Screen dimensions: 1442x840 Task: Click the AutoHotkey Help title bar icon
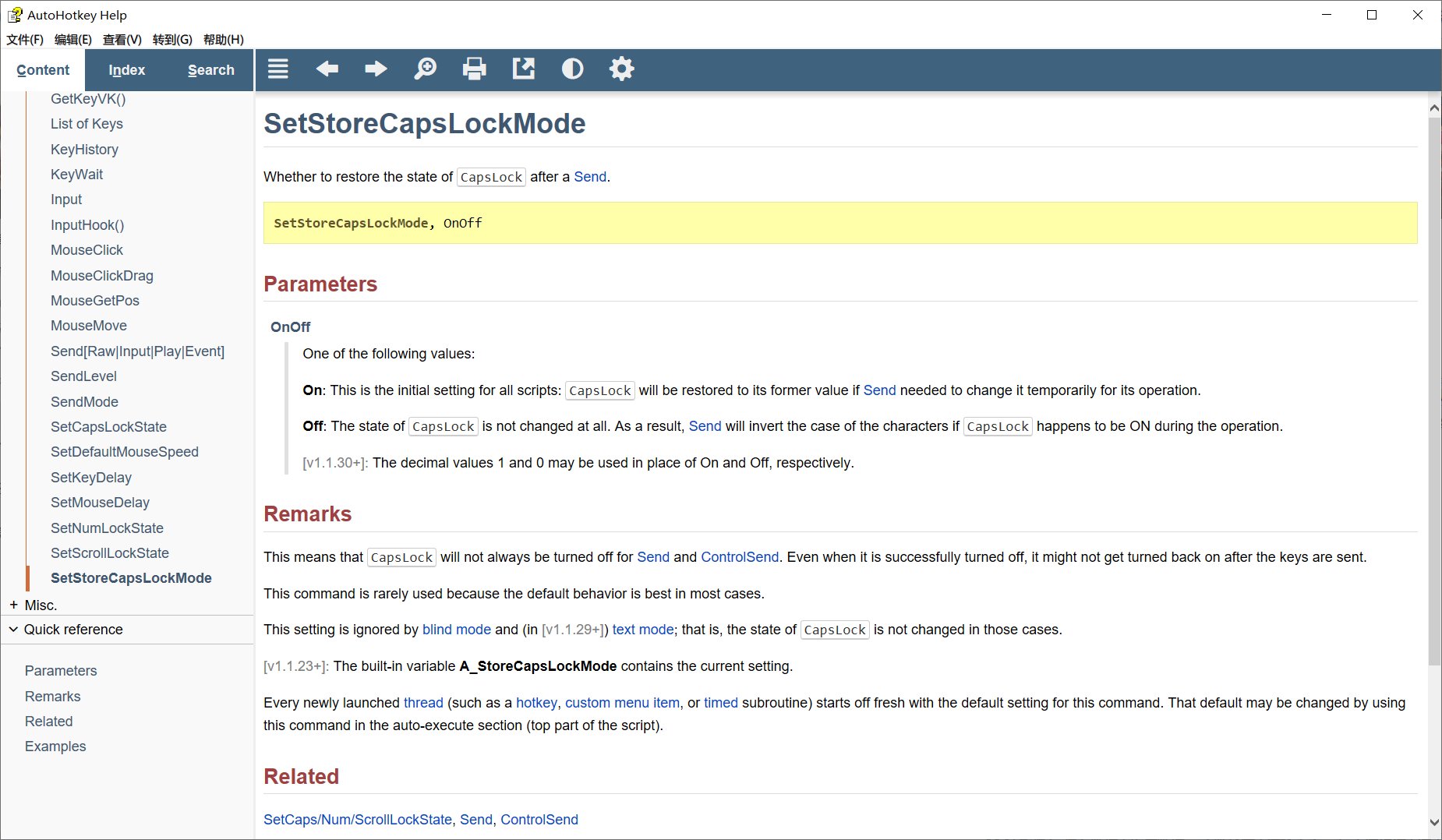coord(15,15)
